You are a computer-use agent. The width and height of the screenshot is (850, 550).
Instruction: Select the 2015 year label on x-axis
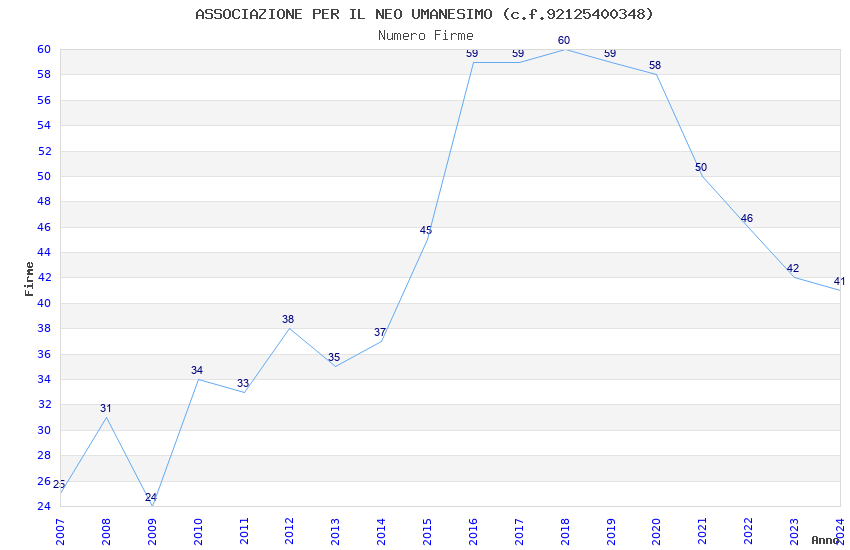[427, 532]
